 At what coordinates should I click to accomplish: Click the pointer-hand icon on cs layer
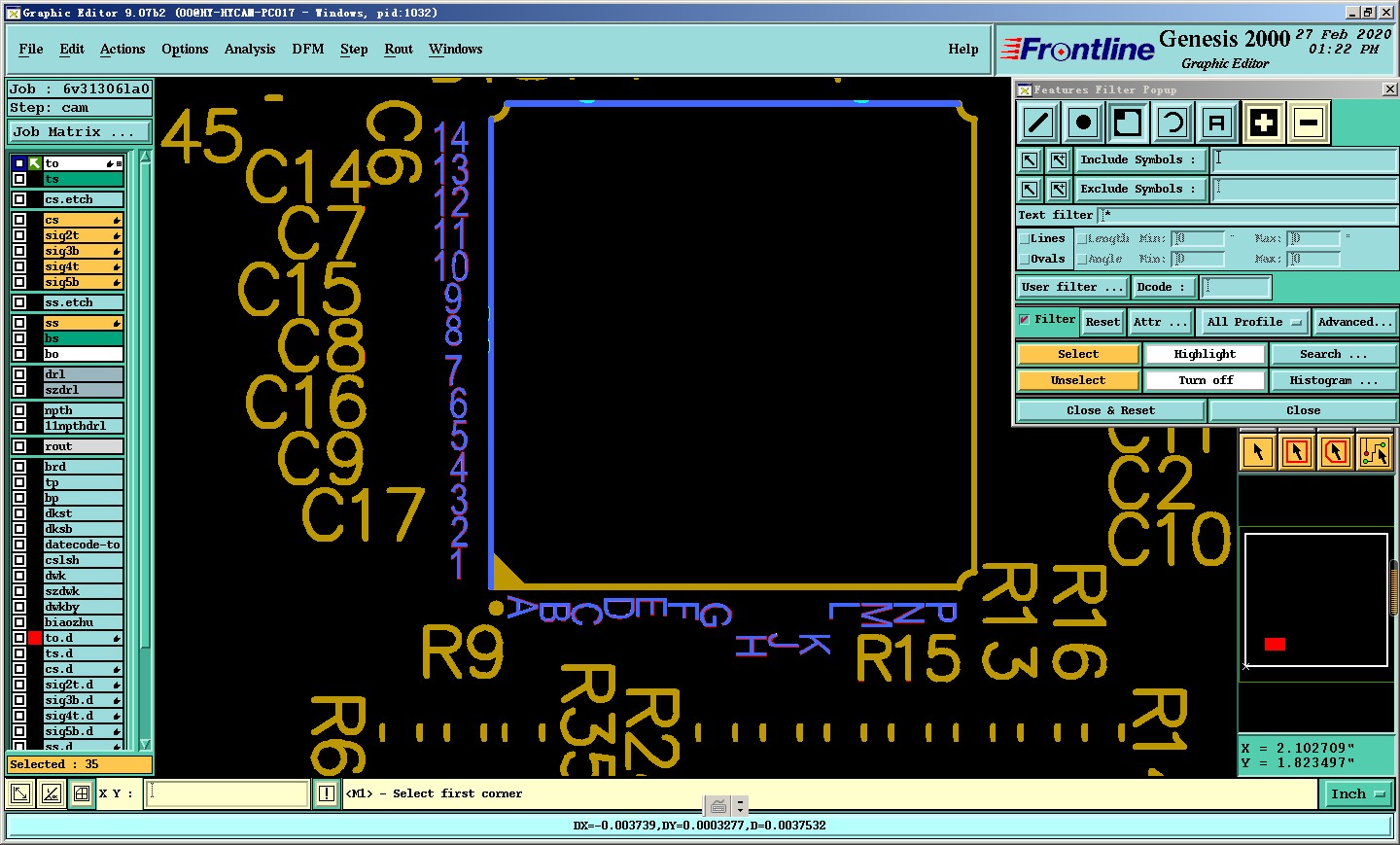pyautogui.click(x=116, y=221)
